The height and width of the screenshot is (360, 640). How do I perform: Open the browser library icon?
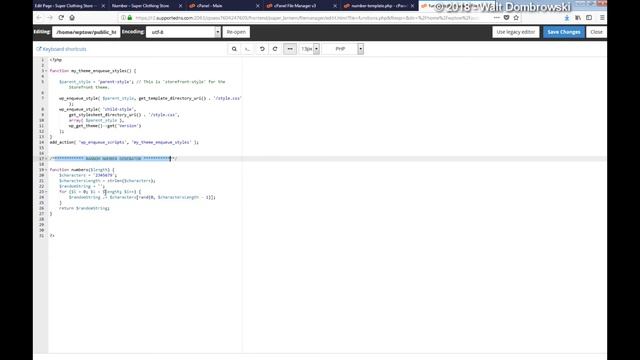click(578, 18)
